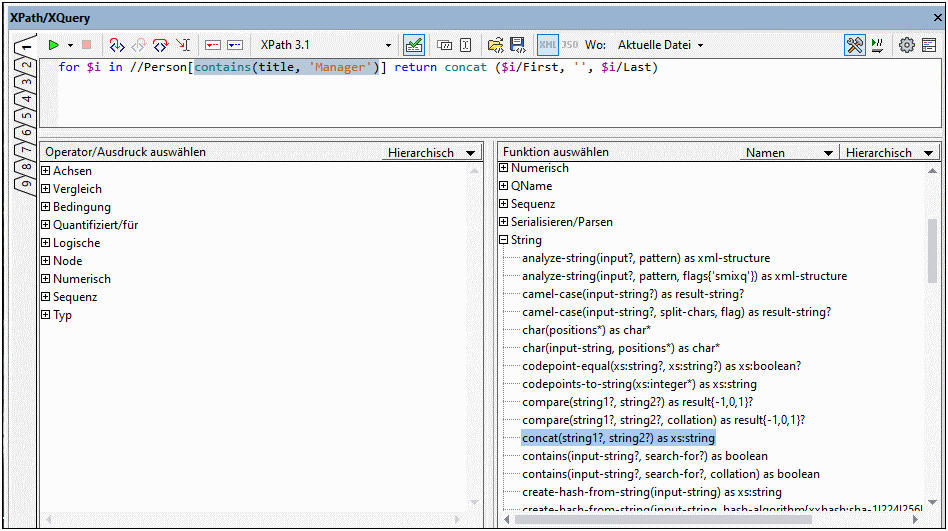This screenshot has width=948, height=531.
Task: Run the XPath expression with the green play button
Action: pos(53,45)
